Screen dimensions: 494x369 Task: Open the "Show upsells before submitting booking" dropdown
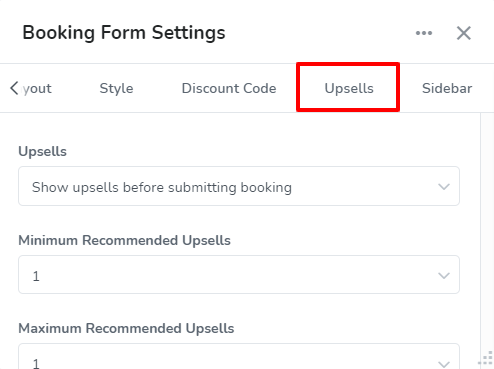tap(239, 186)
